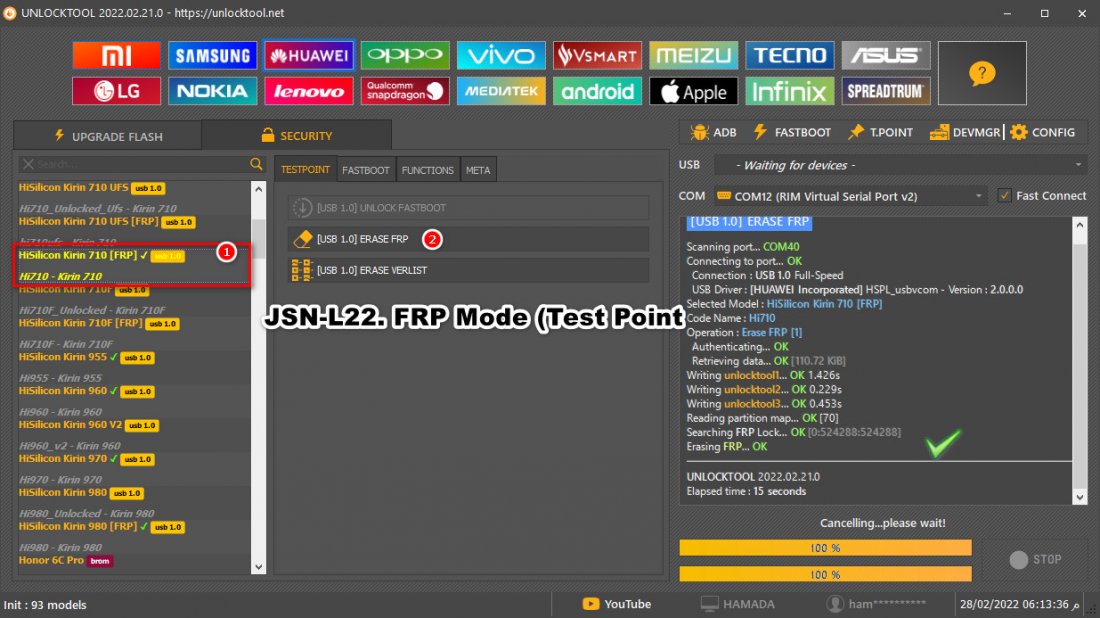Viewport: 1100px width, 618px height.
Task: Click the lower 100 % progress bar
Action: (825, 575)
